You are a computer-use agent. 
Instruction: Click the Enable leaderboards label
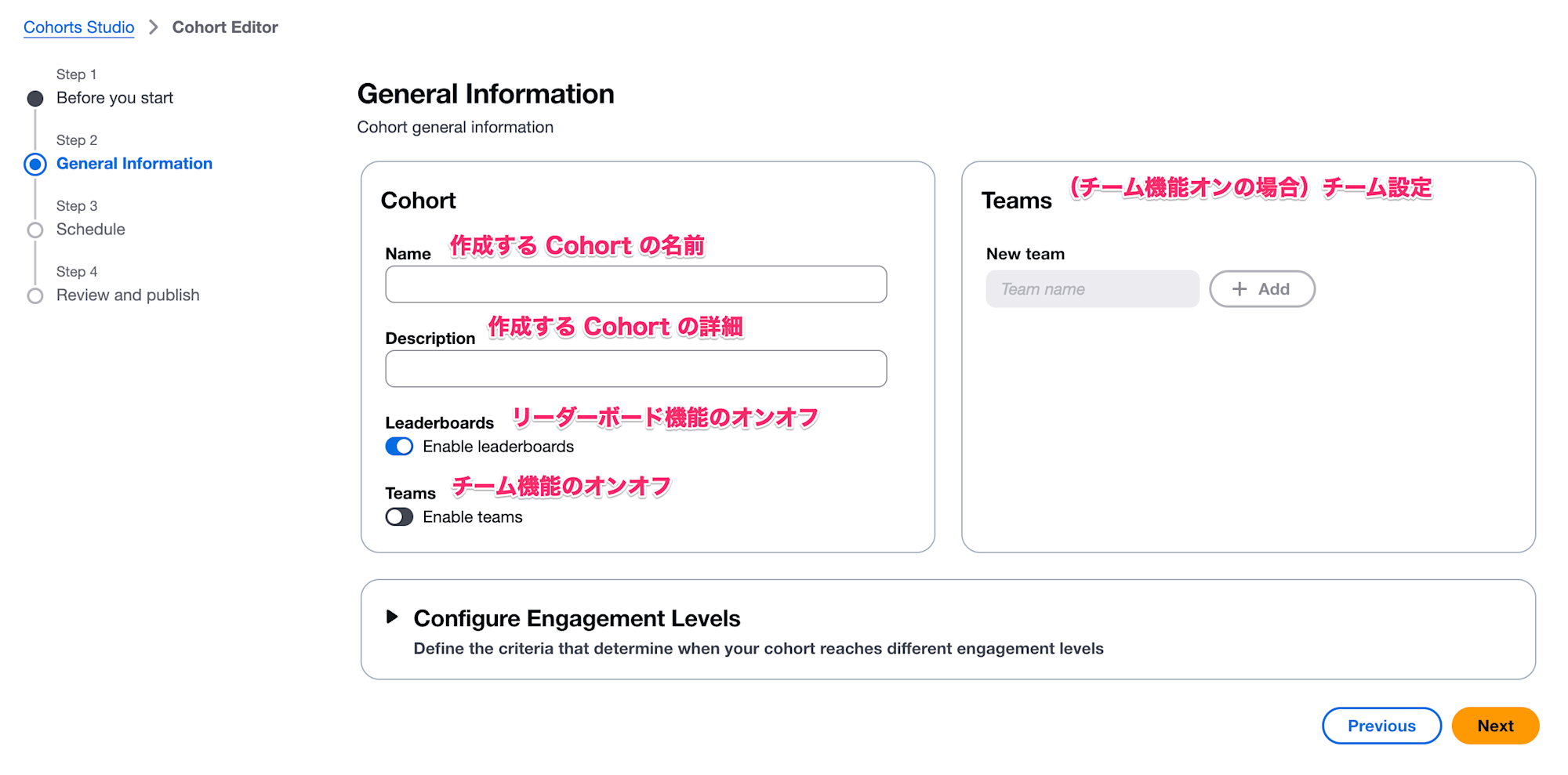coord(499,447)
